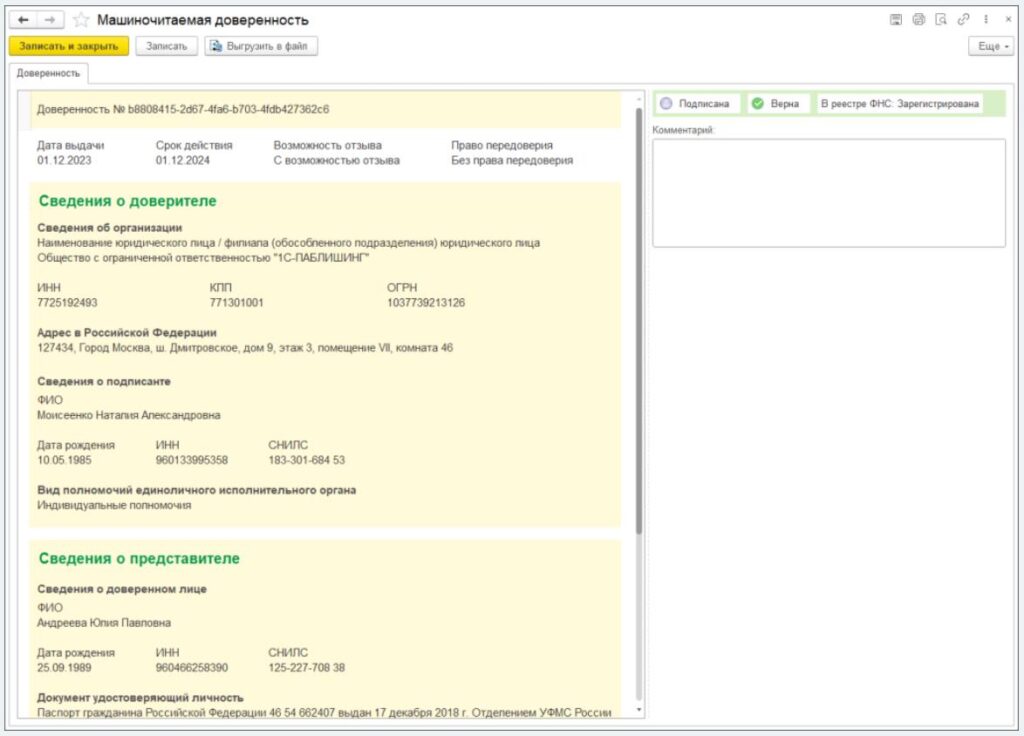Screen dimensions: 1024x736
Task: Click signer name 'Моисеенко Наталия Александровна'
Action: tap(129, 415)
